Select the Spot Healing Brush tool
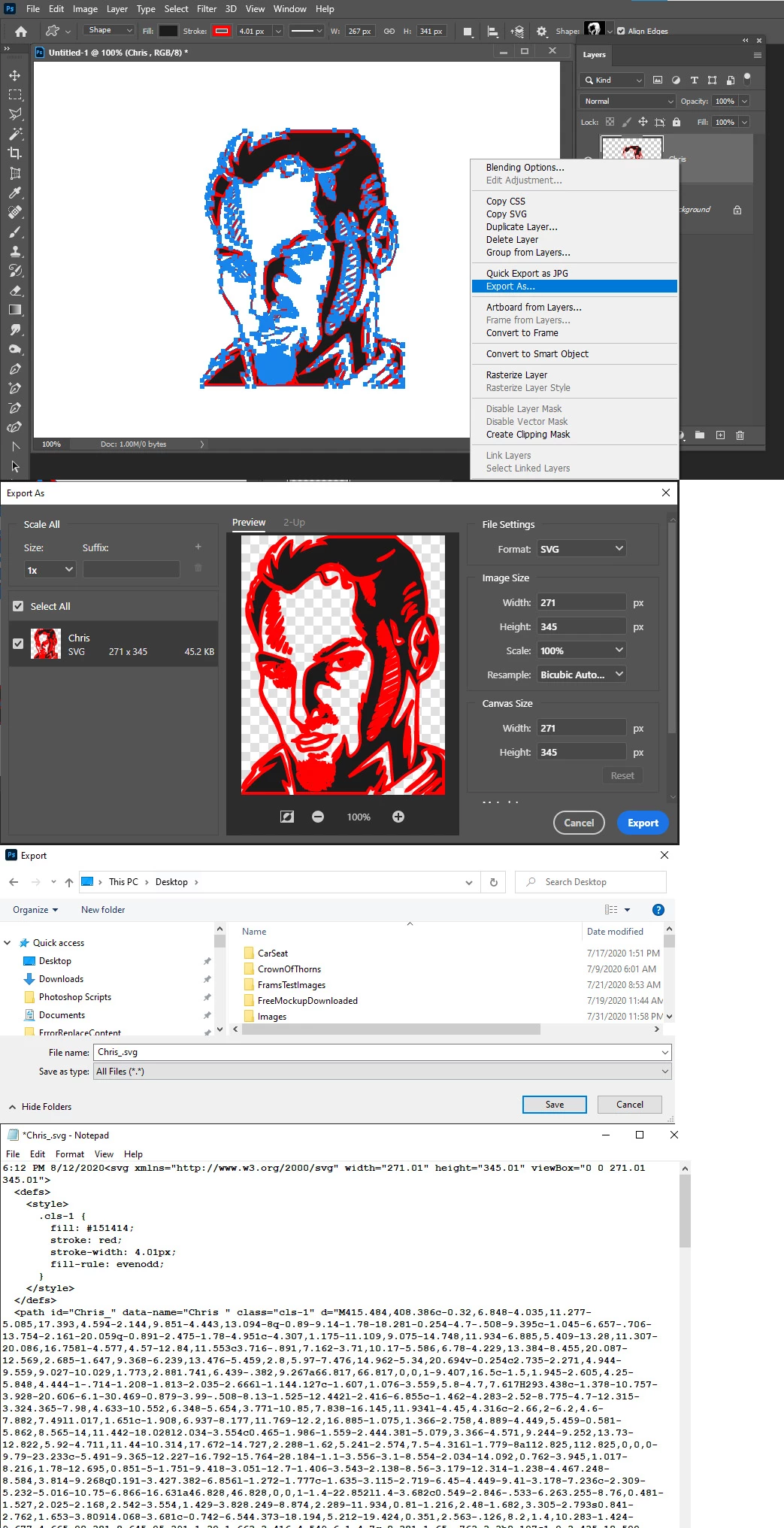The height and width of the screenshot is (1528, 784). coord(15,212)
